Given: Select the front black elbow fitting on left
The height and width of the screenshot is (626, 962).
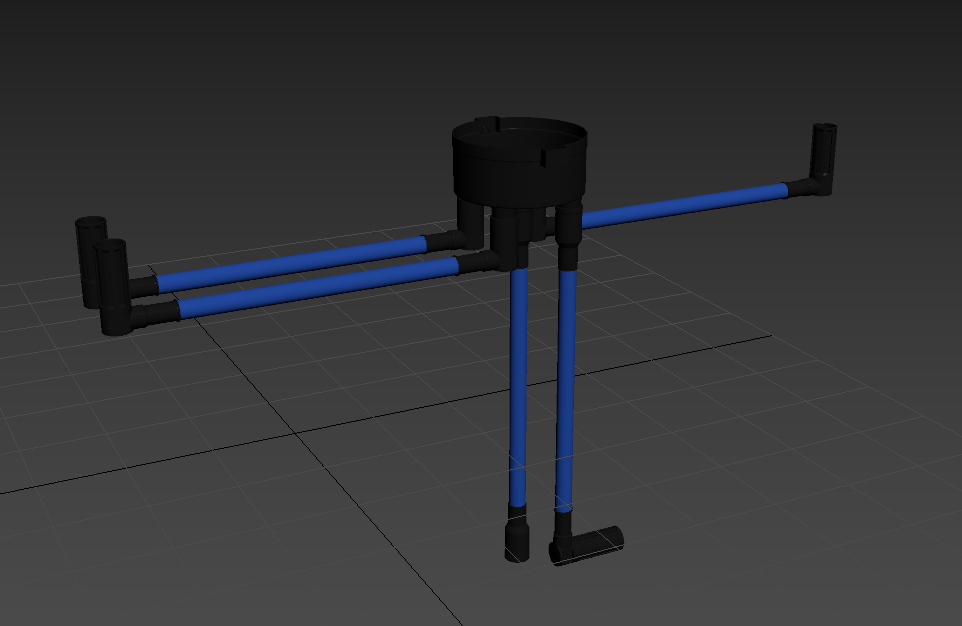Looking at the screenshot, I should point(114,287).
